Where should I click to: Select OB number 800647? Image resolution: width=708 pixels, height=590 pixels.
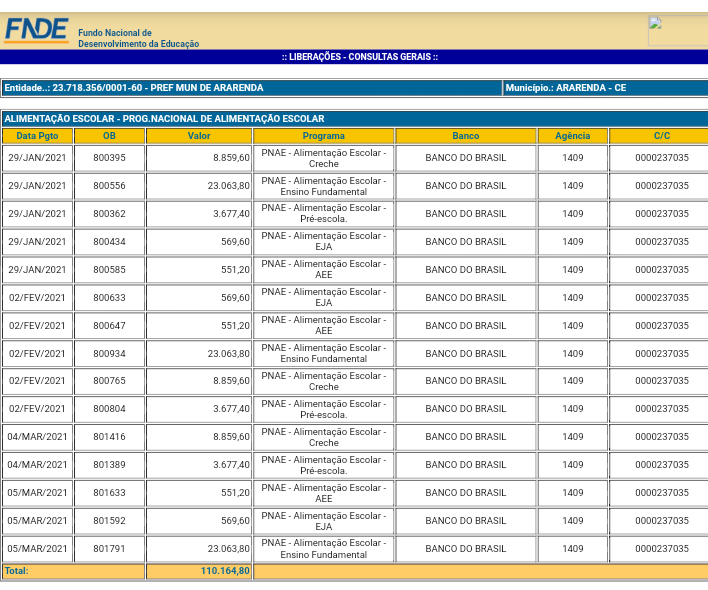(109, 326)
